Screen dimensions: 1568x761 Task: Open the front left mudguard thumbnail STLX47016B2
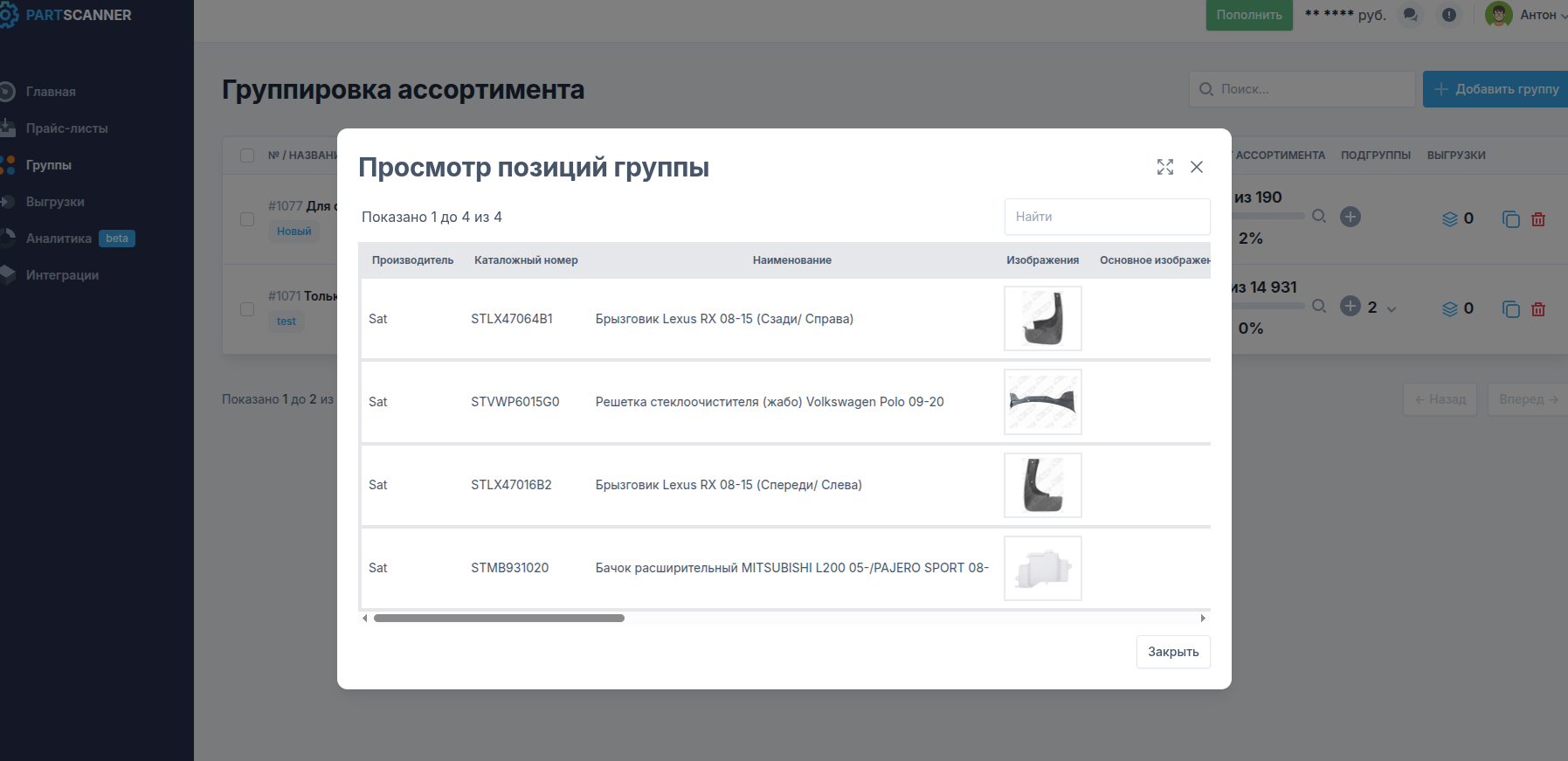tap(1043, 485)
